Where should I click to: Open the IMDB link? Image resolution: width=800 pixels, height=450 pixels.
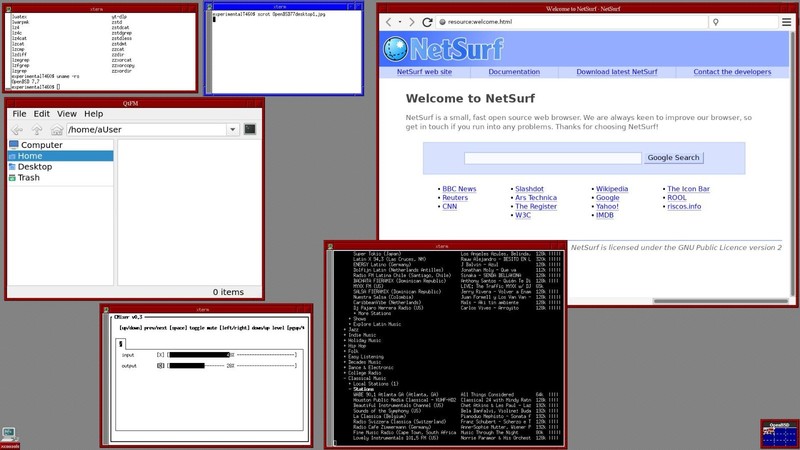(605, 215)
